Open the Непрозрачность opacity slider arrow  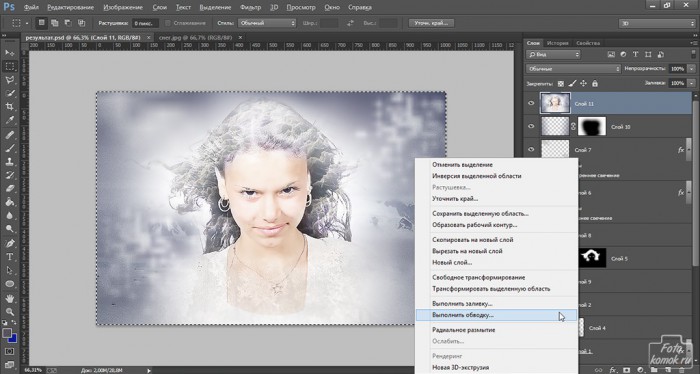click(x=692, y=69)
